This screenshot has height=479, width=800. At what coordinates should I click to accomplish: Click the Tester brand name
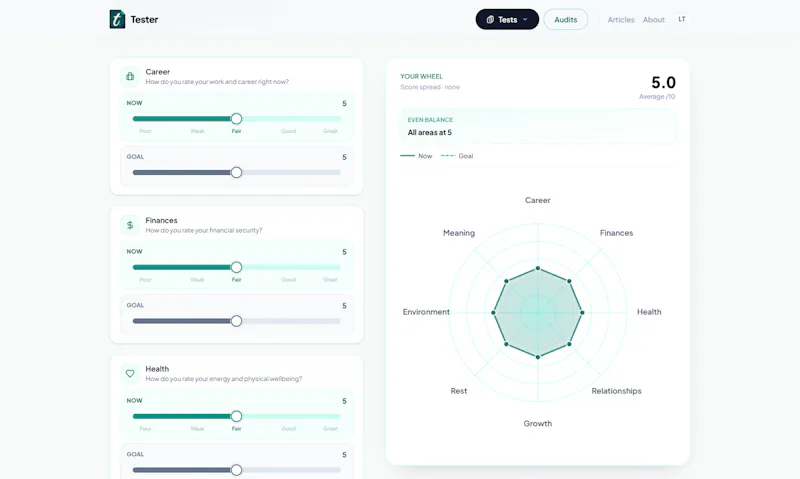coord(144,19)
